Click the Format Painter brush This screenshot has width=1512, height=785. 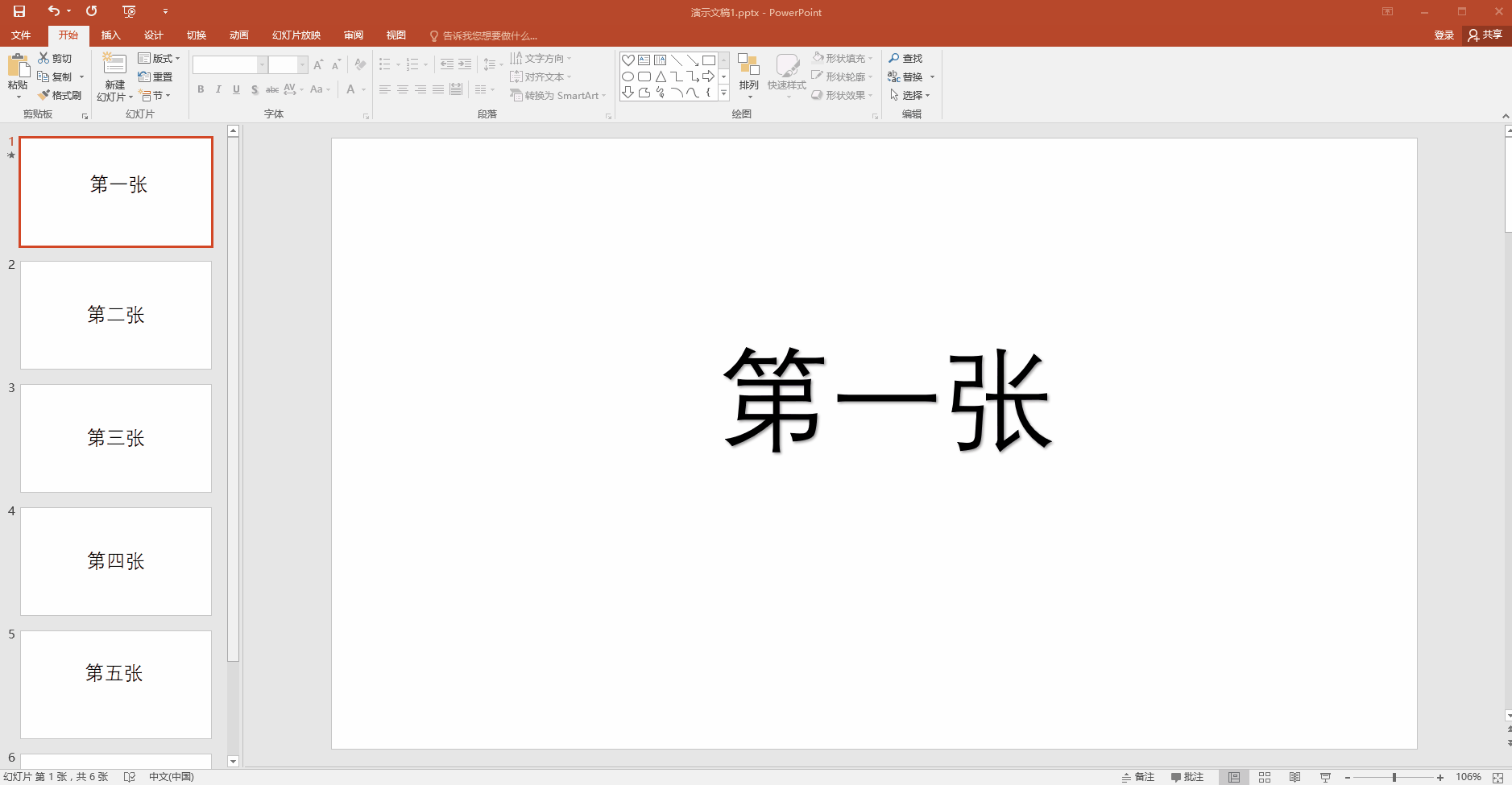pyautogui.click(x=43, y=95)
